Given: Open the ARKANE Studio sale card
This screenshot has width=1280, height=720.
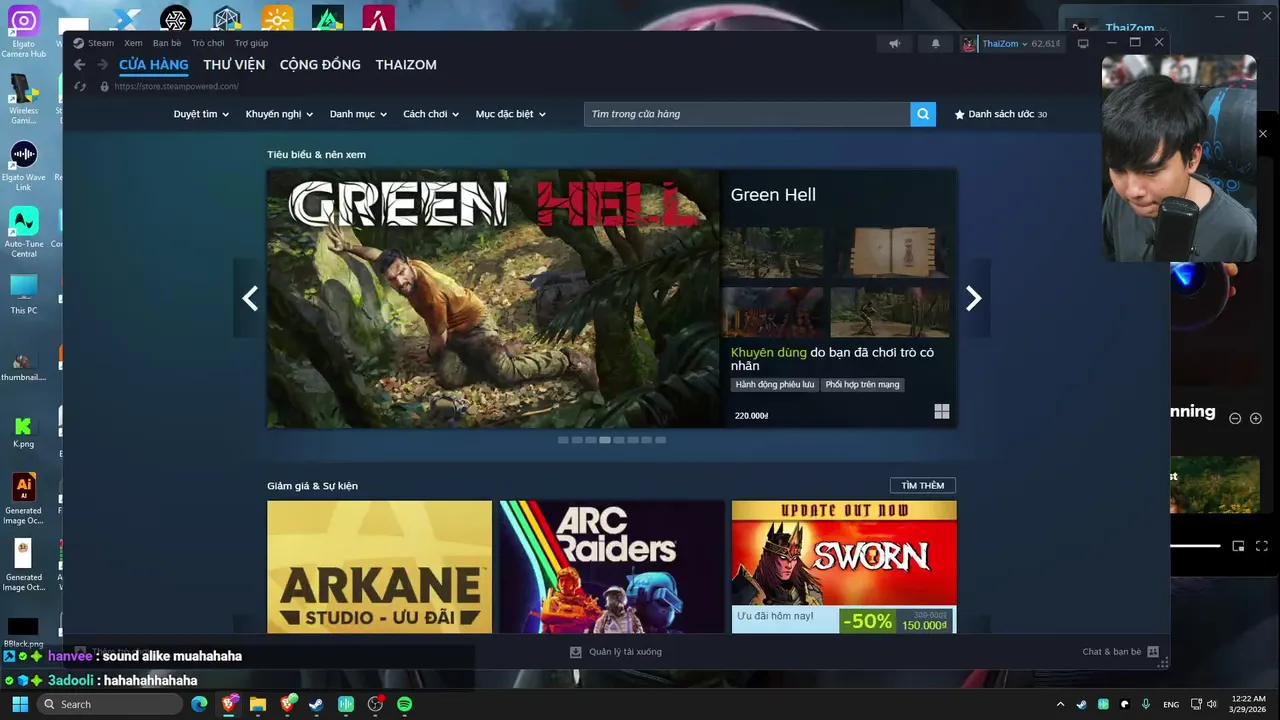Looking at the screenshot, I should click(x=380, y=567).
